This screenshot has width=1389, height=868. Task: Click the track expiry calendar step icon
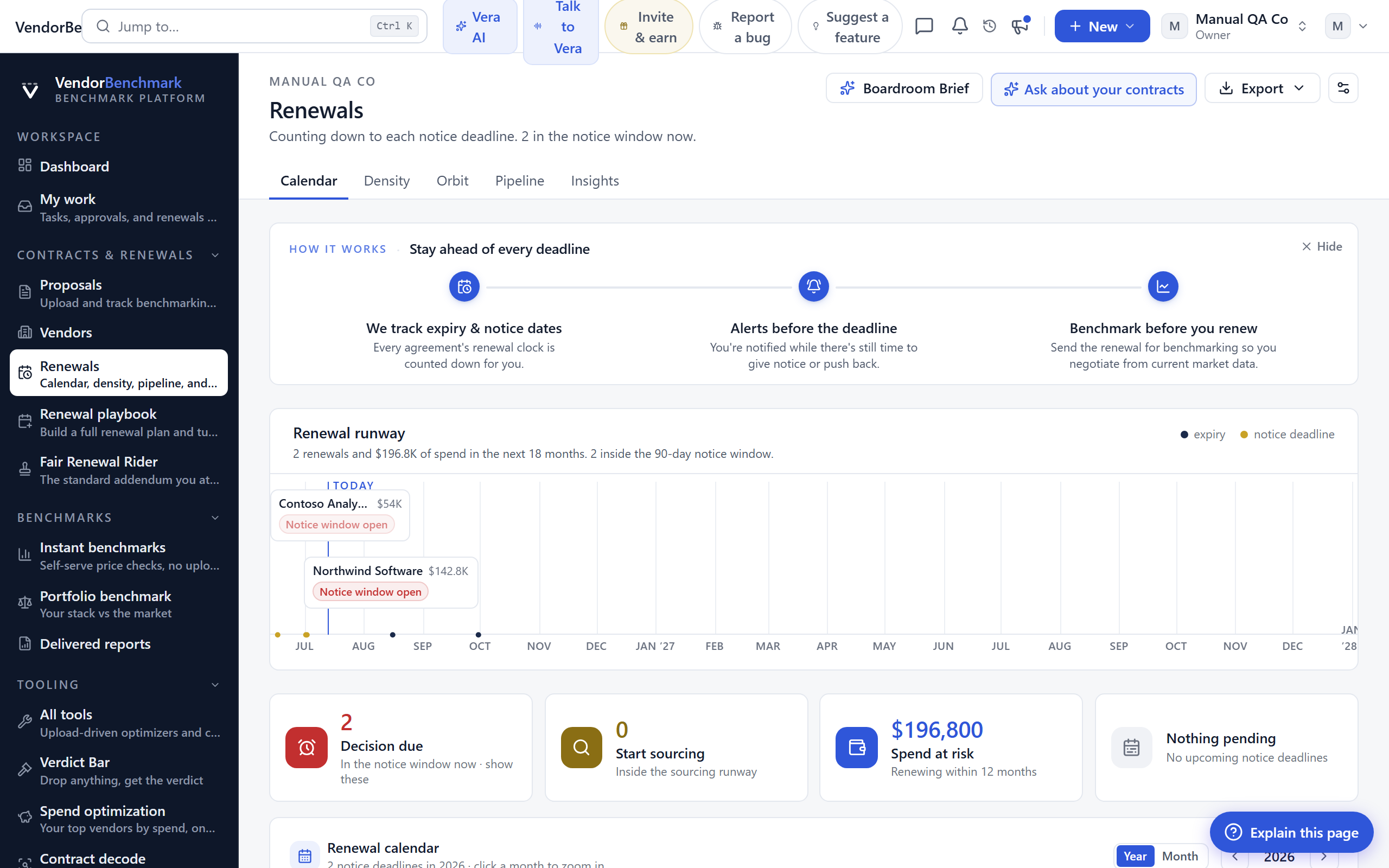(464, 286)
